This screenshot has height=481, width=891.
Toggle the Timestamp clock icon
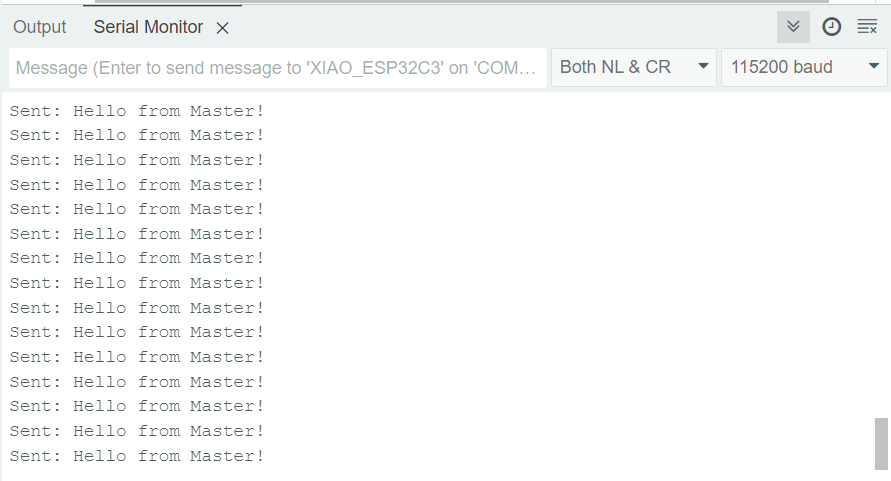[831, 27]
